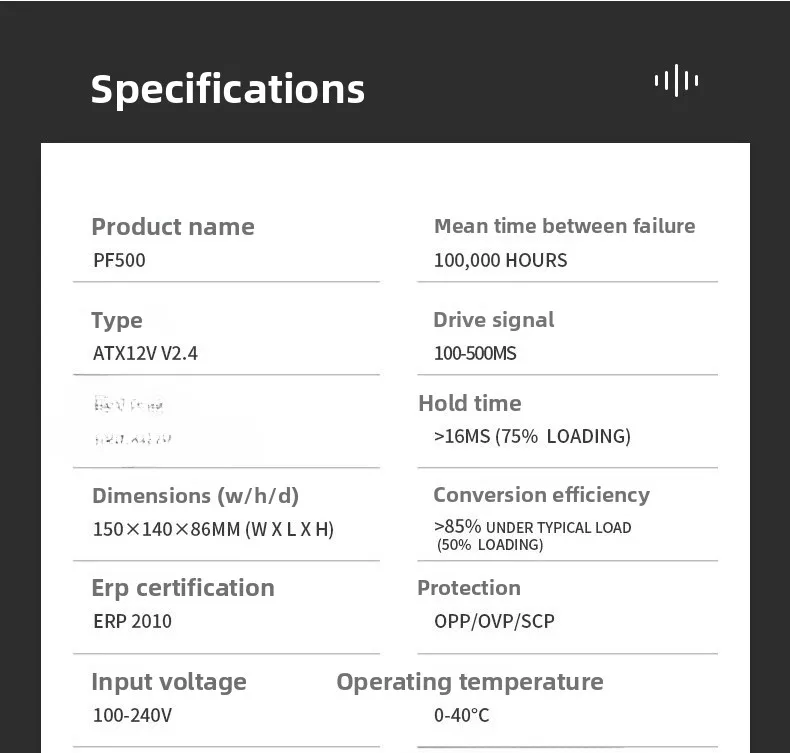790x753 pixels.
Task: Select the 100,000 HOURS value
Action: click(x=500, y=261)
